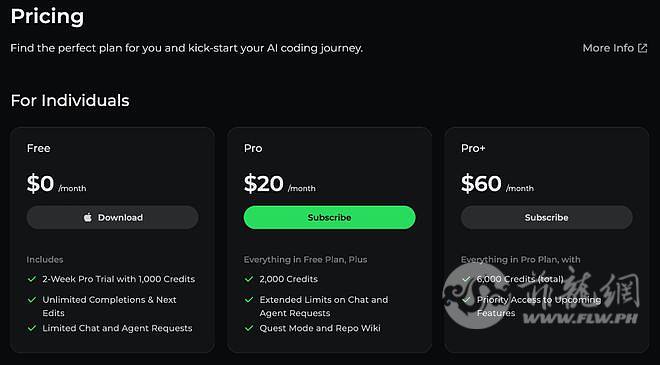Click green checkmark next to 2-Week Pro Trial

tap(32, 279)
